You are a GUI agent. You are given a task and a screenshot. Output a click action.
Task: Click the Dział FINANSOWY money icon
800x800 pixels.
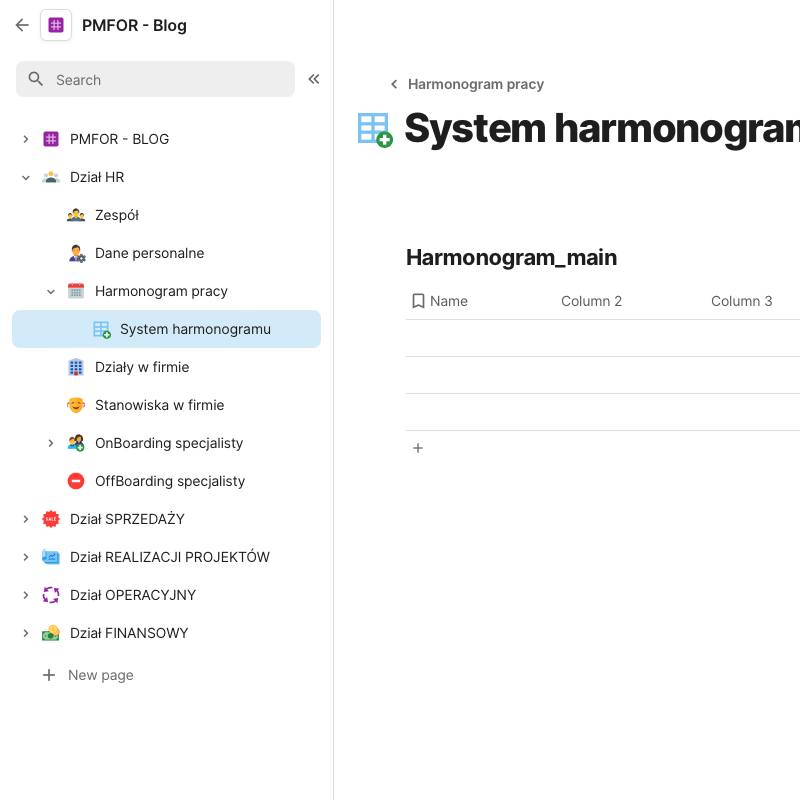[x=51, y=633]
